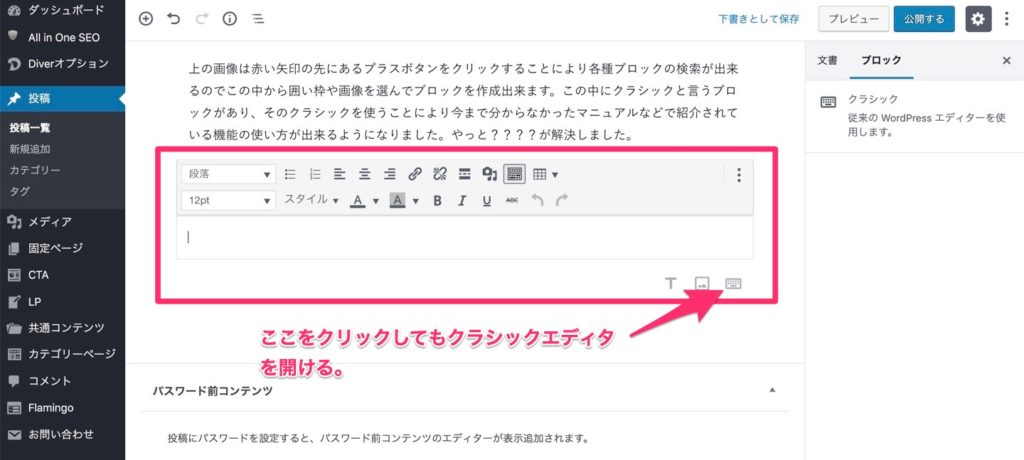Switch to the 文書 tab
The image size is (1024, 460).
[827, 60]
